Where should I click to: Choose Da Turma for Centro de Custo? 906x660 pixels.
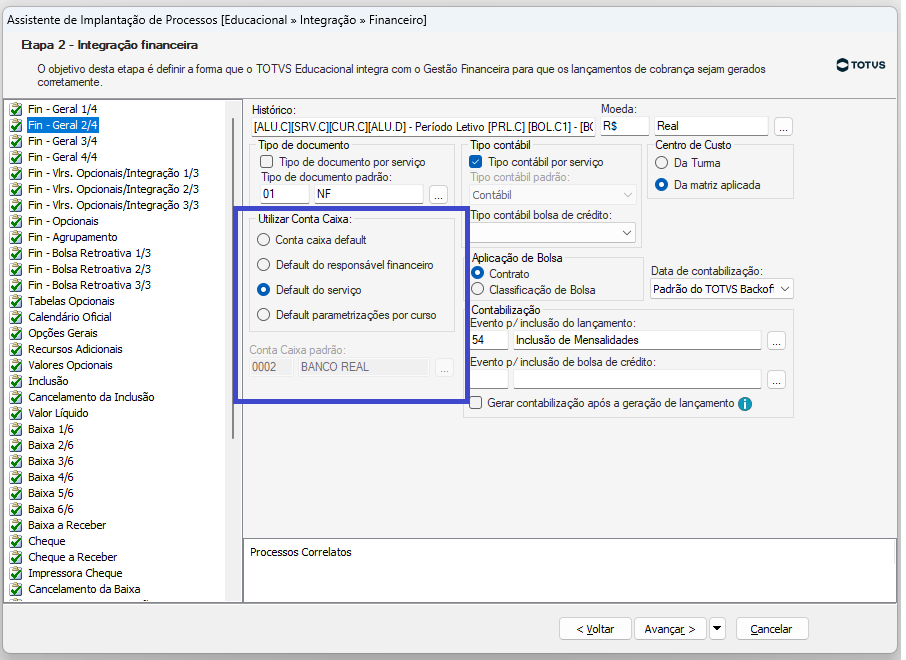[662, 163]
